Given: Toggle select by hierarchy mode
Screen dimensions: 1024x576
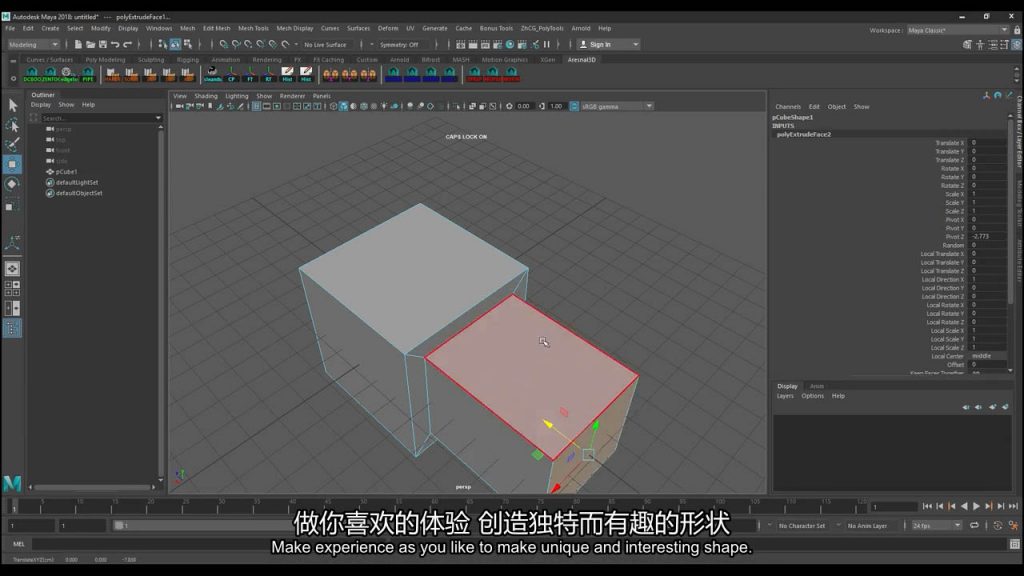Looking at the screenshot, I should coord(163,44).
